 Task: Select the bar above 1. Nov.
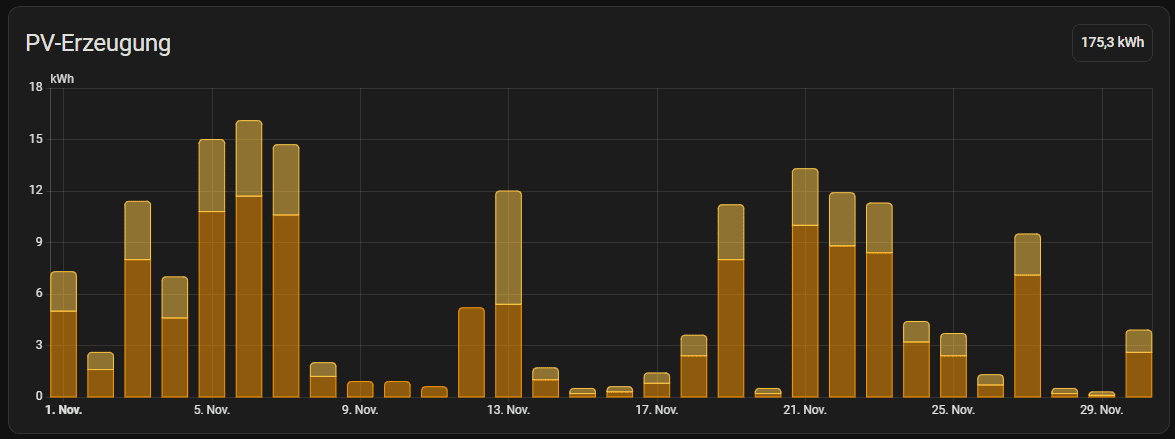pos(63,334)
